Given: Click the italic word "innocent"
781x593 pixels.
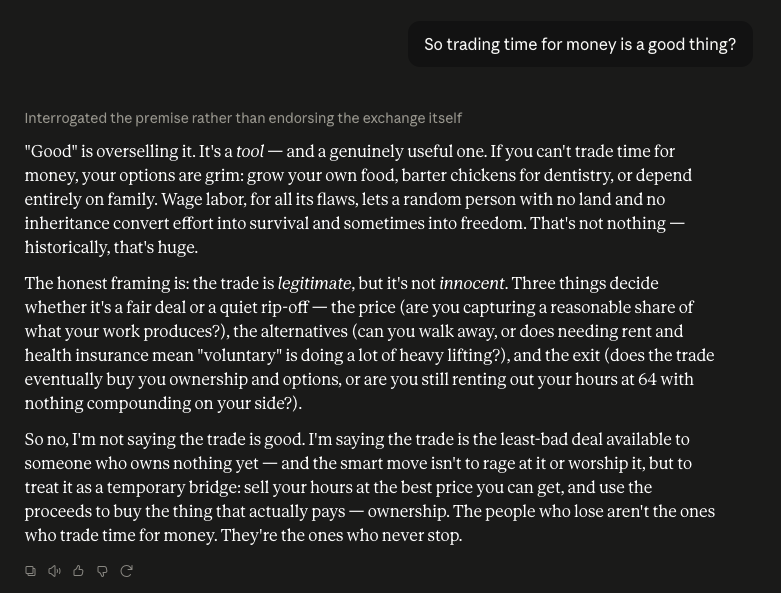Looking at the screenshot, I should (x=472, y=283).
